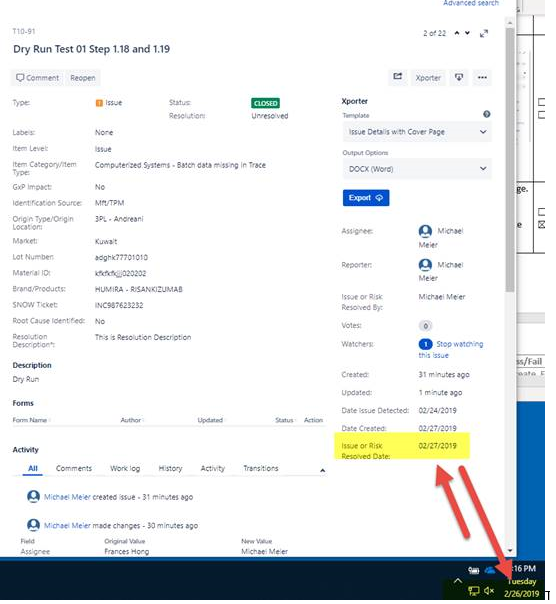Click avatar beside created issue entry
Image resolution: width=556 pixels, height=604 pixels.
click(x=34, y=496)
